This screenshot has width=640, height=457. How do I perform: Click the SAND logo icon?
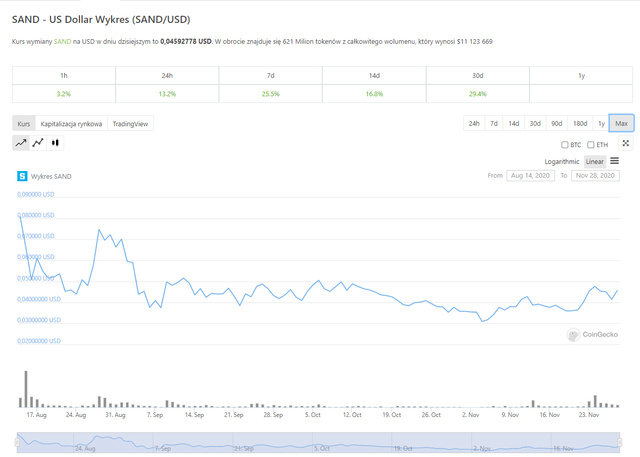tap(22, 176)
